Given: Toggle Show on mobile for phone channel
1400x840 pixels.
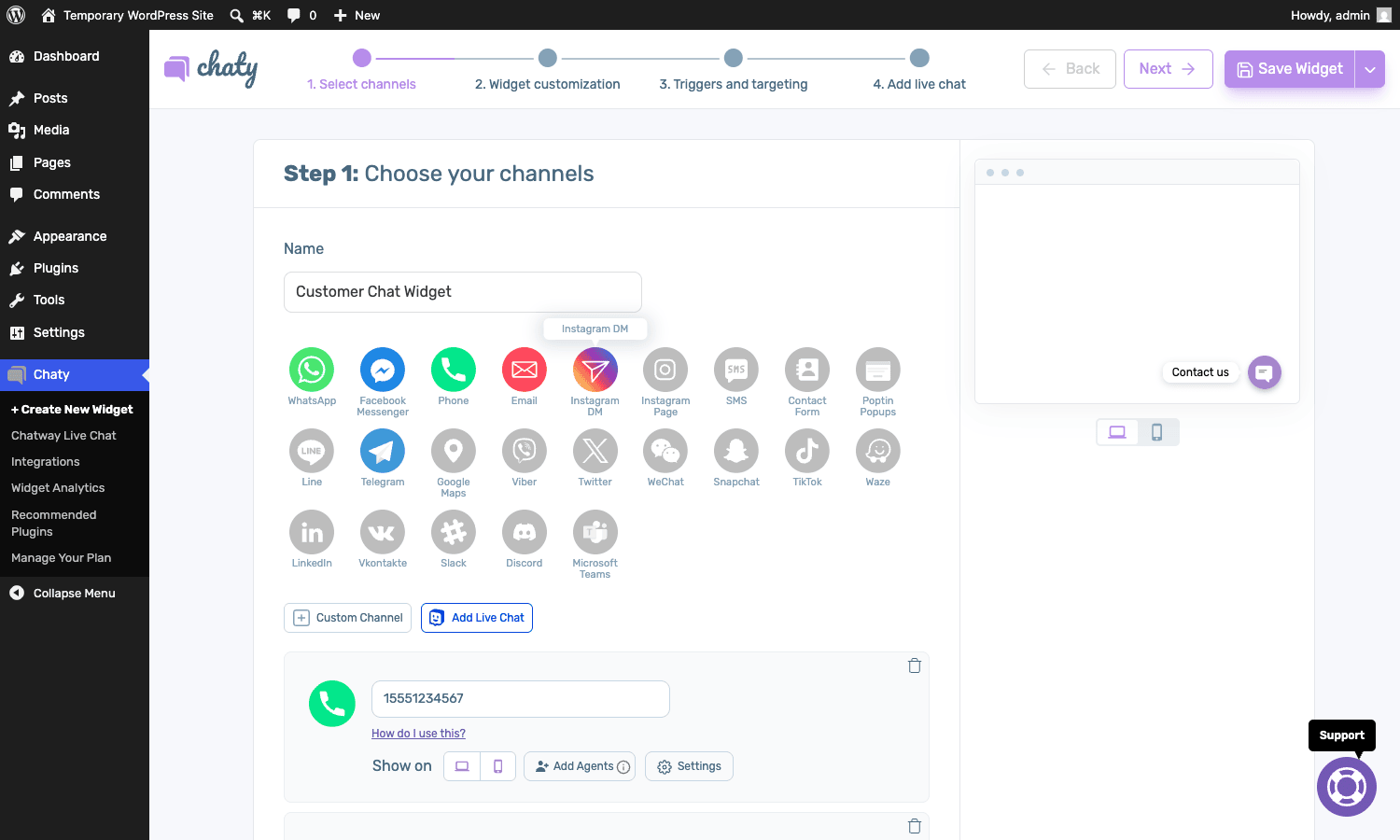Looking at the screenshot, I should (498, 766).
